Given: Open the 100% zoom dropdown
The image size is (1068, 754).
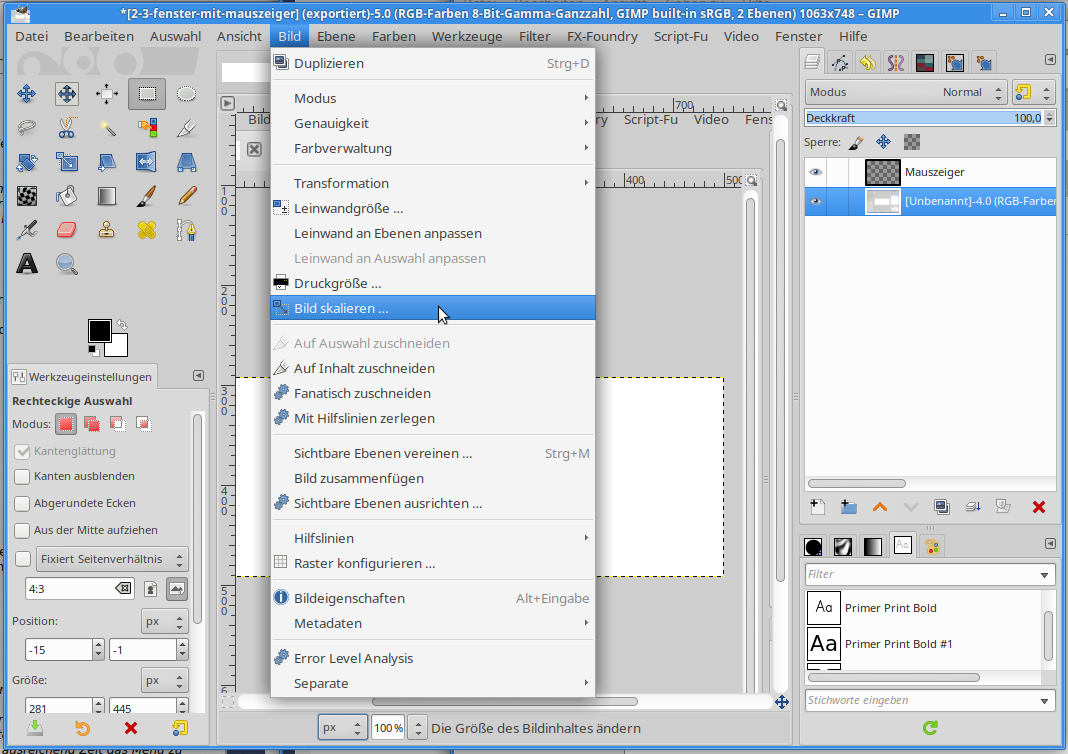Looking at the screenshot, I should 419,728.
